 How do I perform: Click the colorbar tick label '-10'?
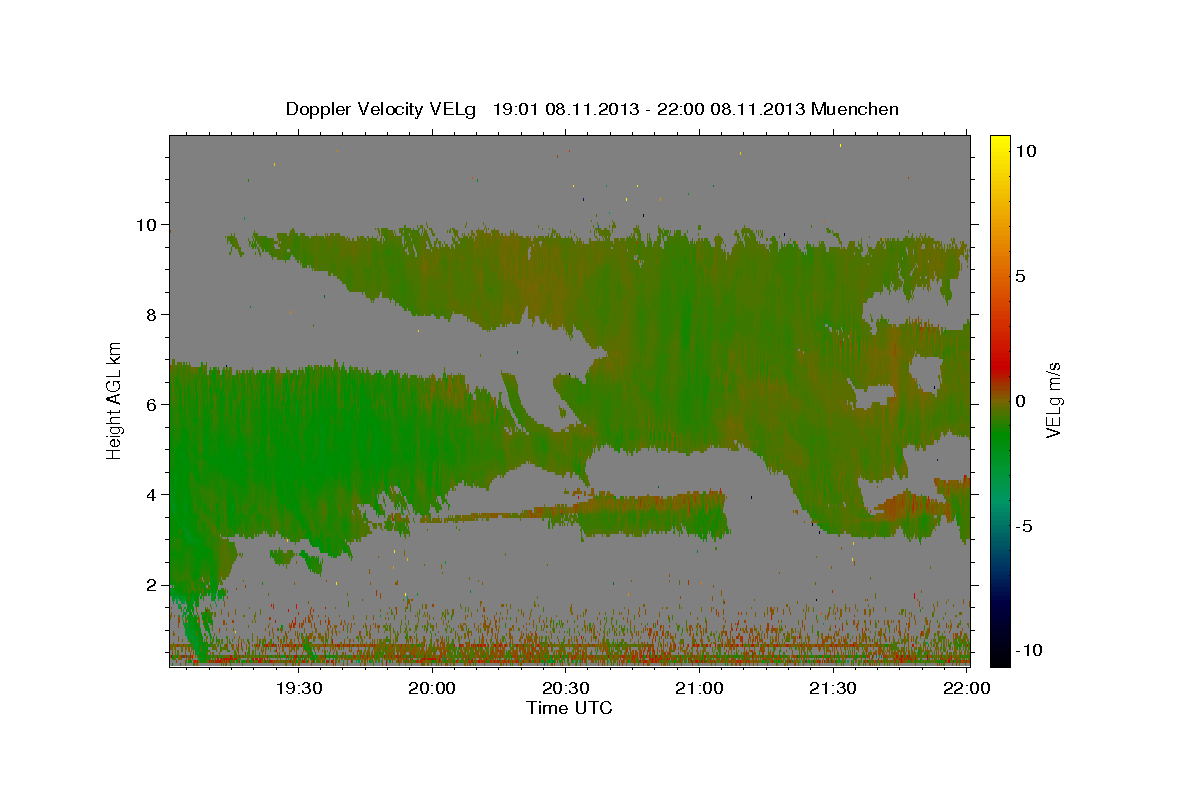1027,650
